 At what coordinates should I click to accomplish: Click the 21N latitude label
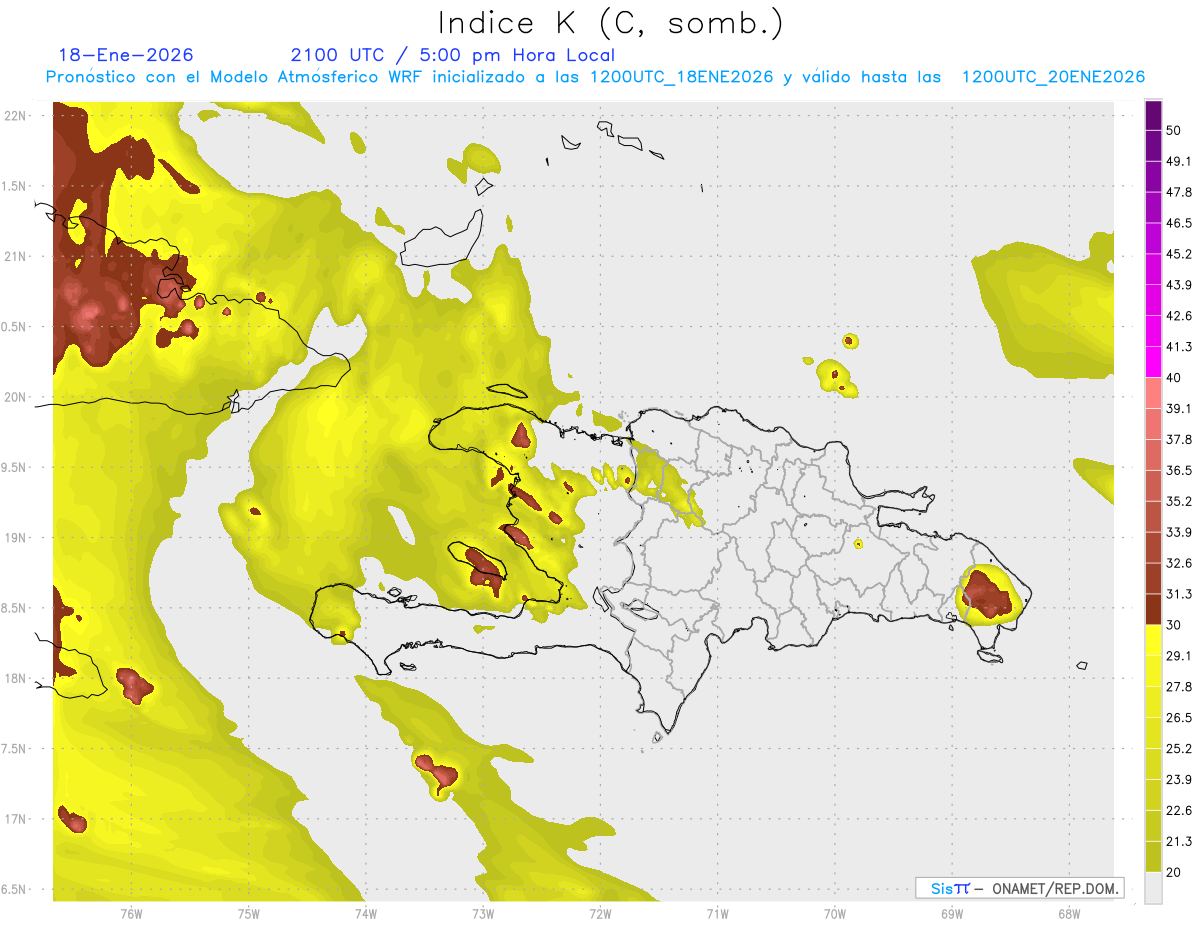pyautogui.click(x=15, y=256)
